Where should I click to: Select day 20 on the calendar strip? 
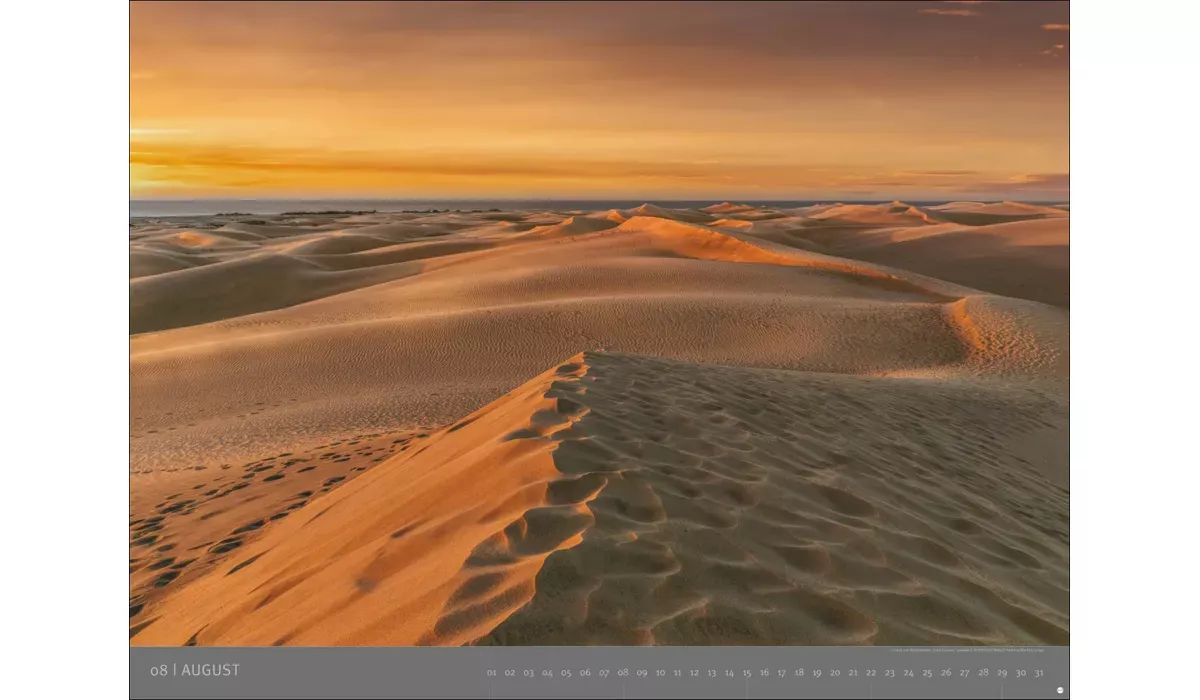tap(835, 673)
